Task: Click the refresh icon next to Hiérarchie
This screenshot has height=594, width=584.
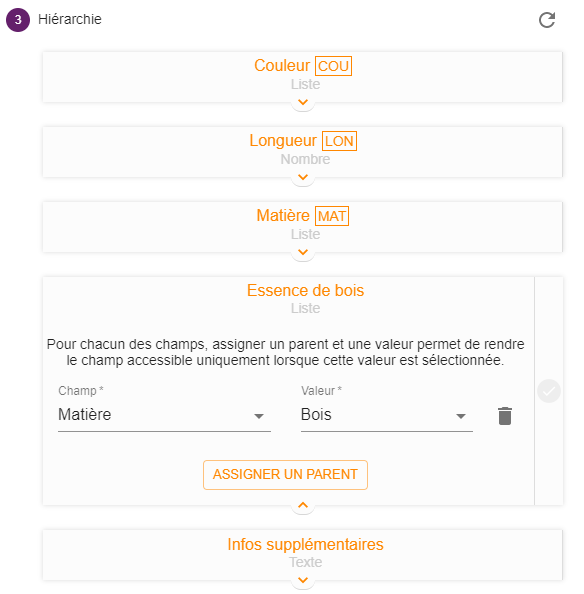Action: [547, 20]
